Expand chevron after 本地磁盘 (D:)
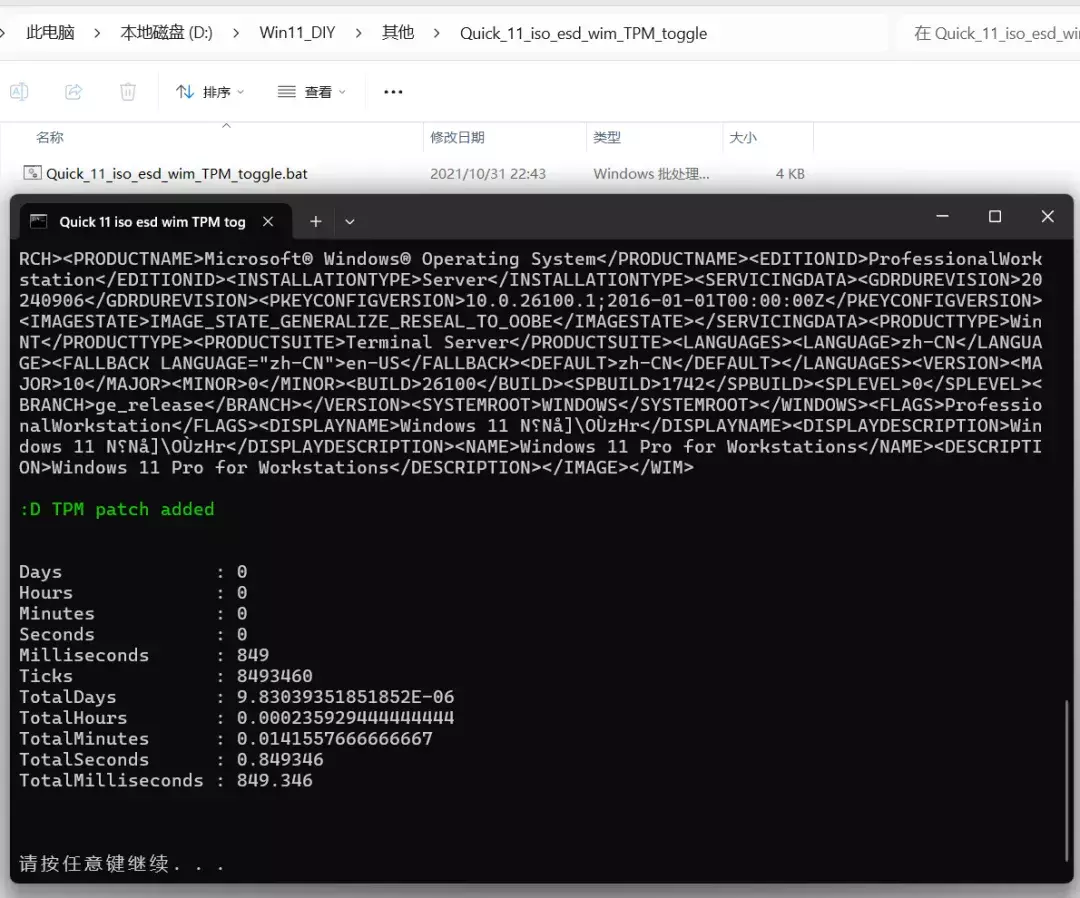This screenshot has width=1080, height=898. click(236, 33)
